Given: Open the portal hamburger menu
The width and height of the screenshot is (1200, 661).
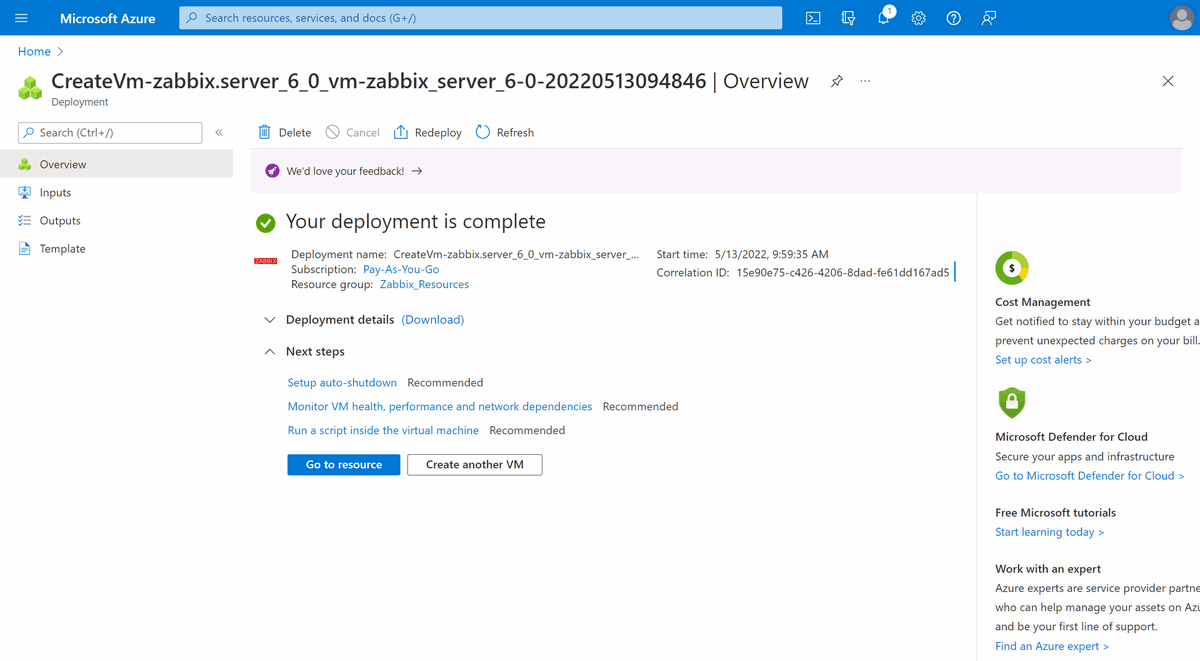Looking at the screenshot, I should 21,18.
